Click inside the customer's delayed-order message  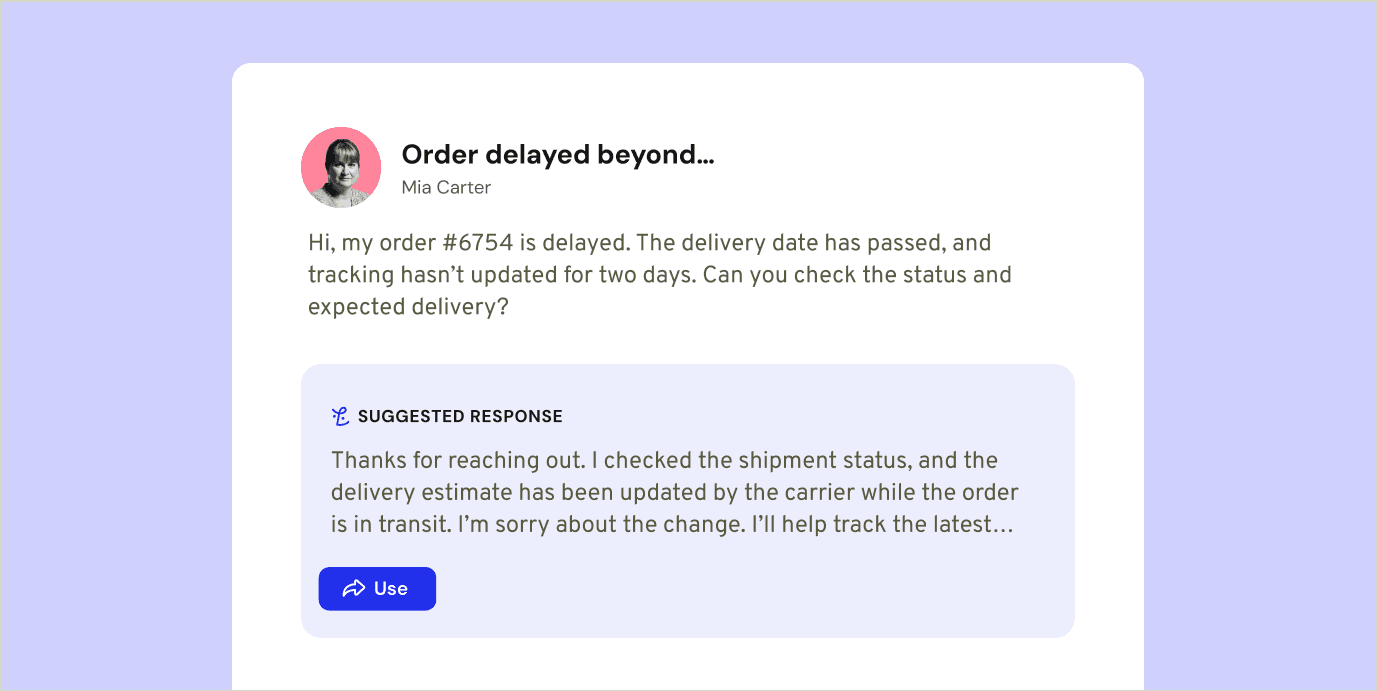tap(659, 274)
